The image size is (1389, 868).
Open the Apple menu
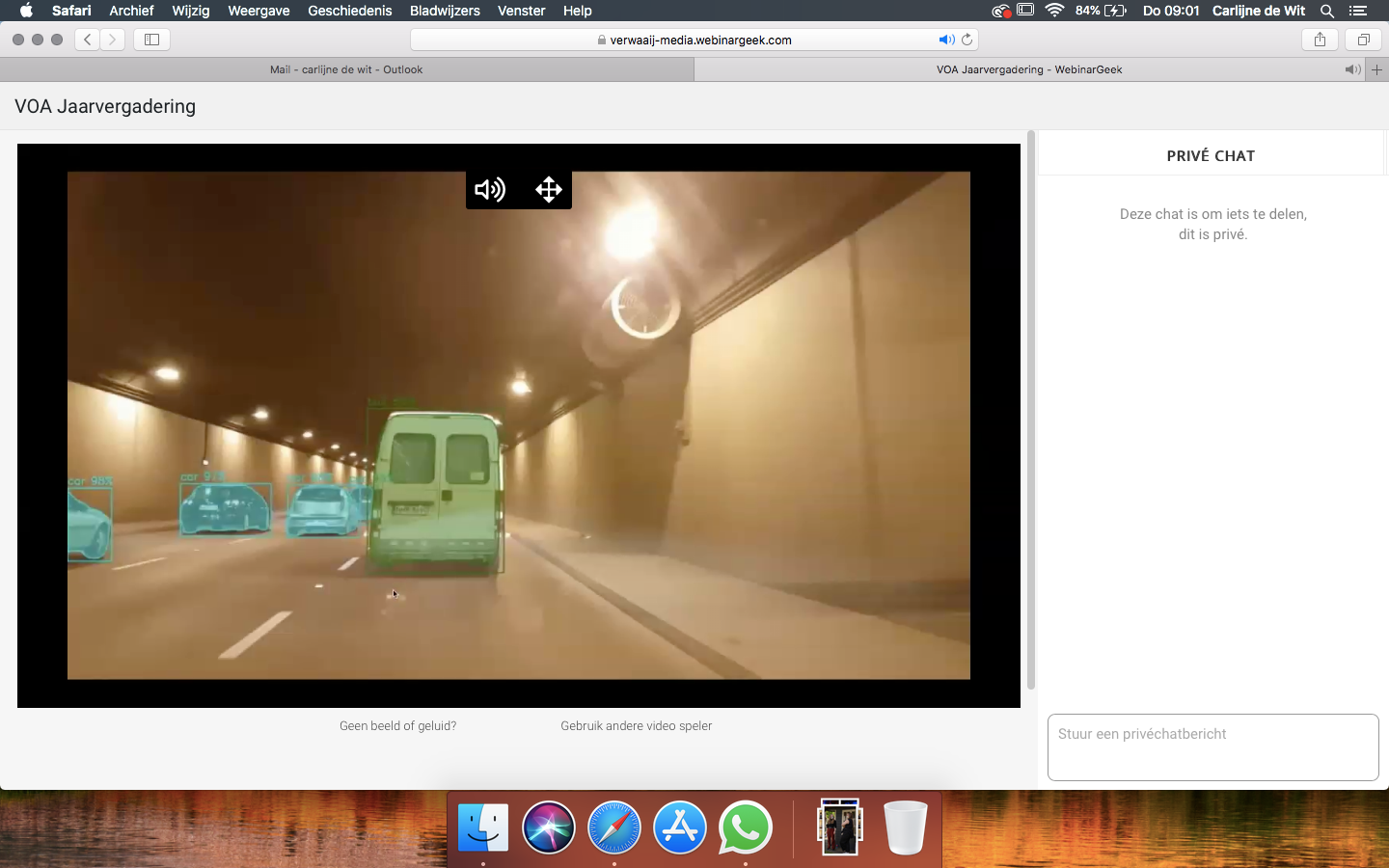[x=26, y=11]
